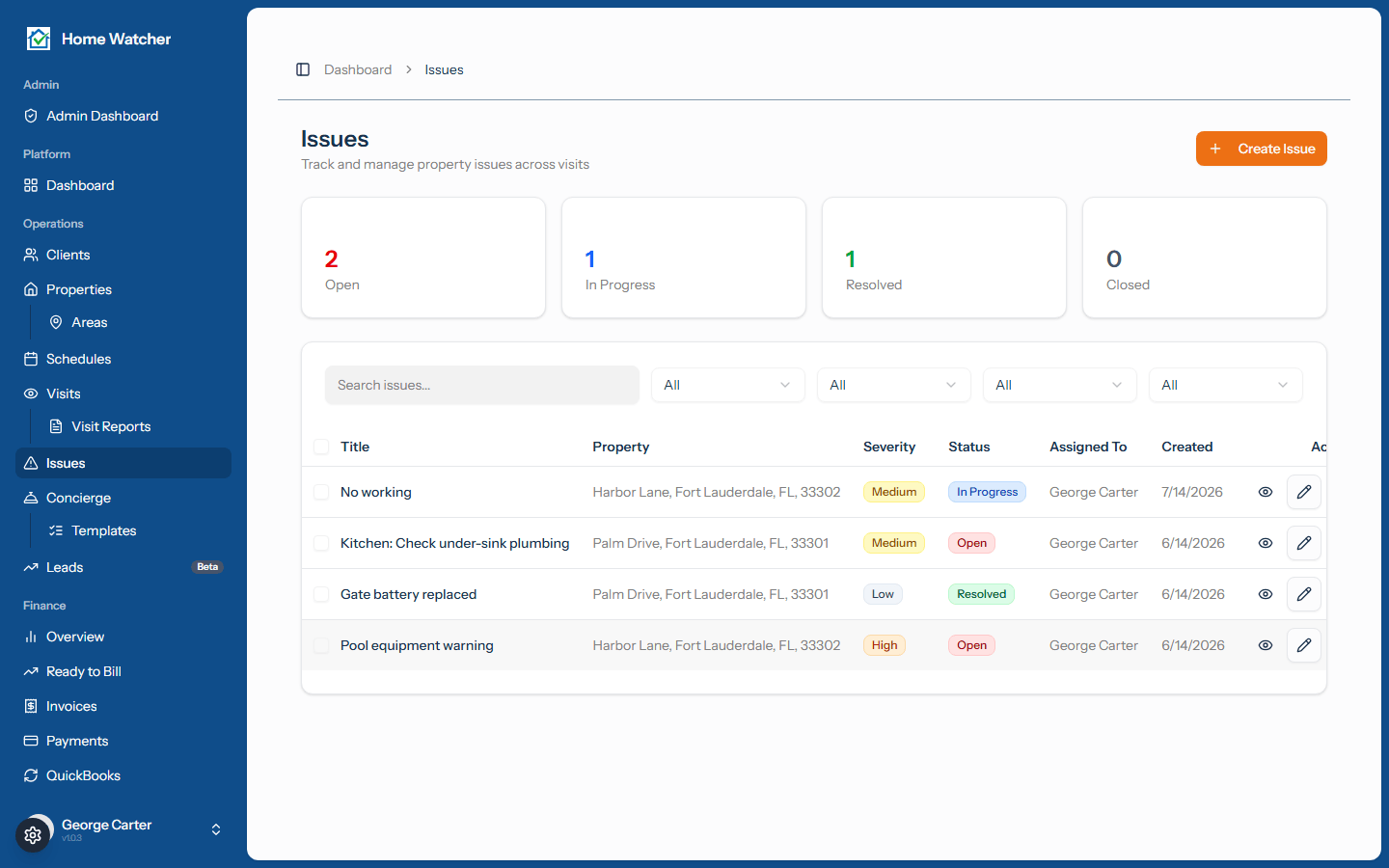View 'Gate battery replaced' via eye icon
This screenshot has height=868, width=1389.
click(x=1266, y=594)
